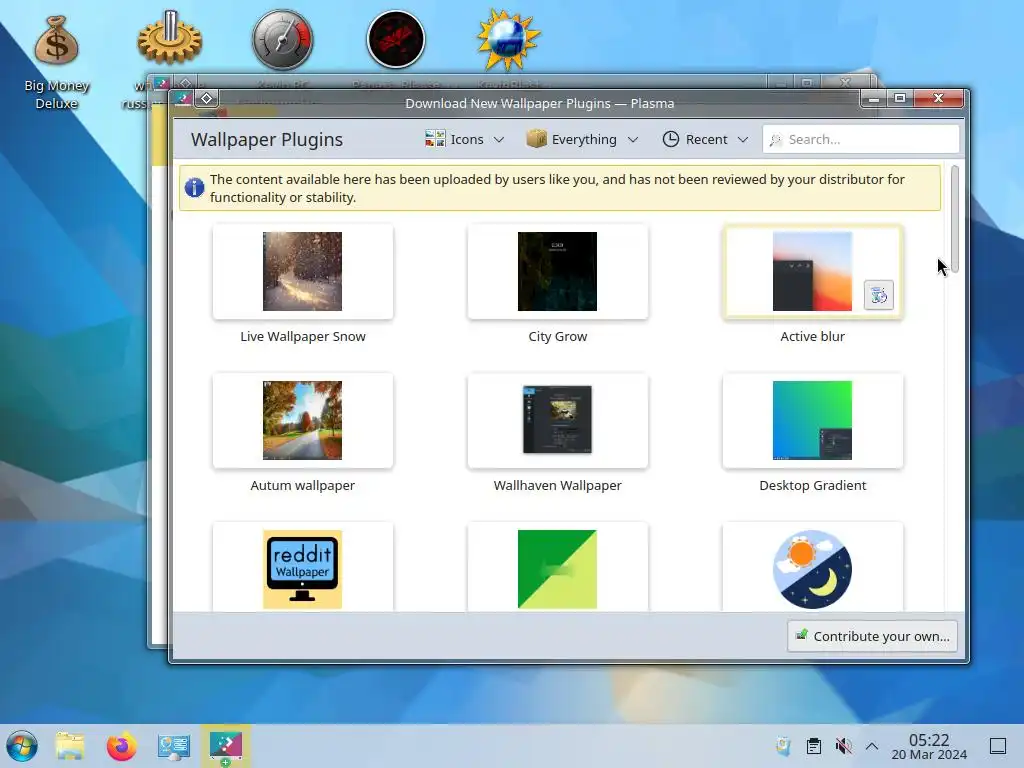Image resolution: width=1024 pixels, height=768 pixels.
Task: Click the install icon on Active blur
Action: tap(878, 295)
